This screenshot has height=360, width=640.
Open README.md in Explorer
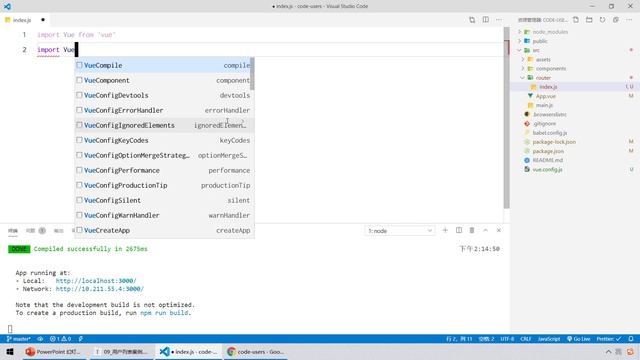click(x=548, y=160)
